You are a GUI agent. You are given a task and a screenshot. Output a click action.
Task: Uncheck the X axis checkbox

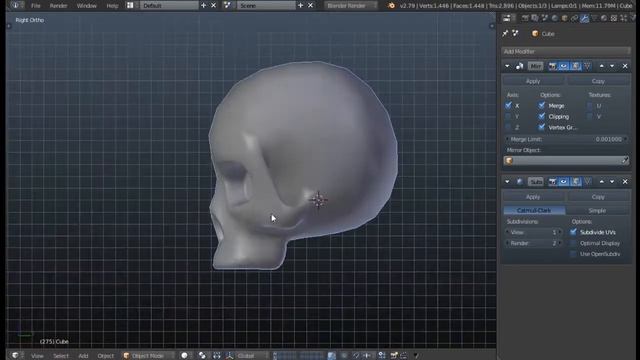click(509, 105)
